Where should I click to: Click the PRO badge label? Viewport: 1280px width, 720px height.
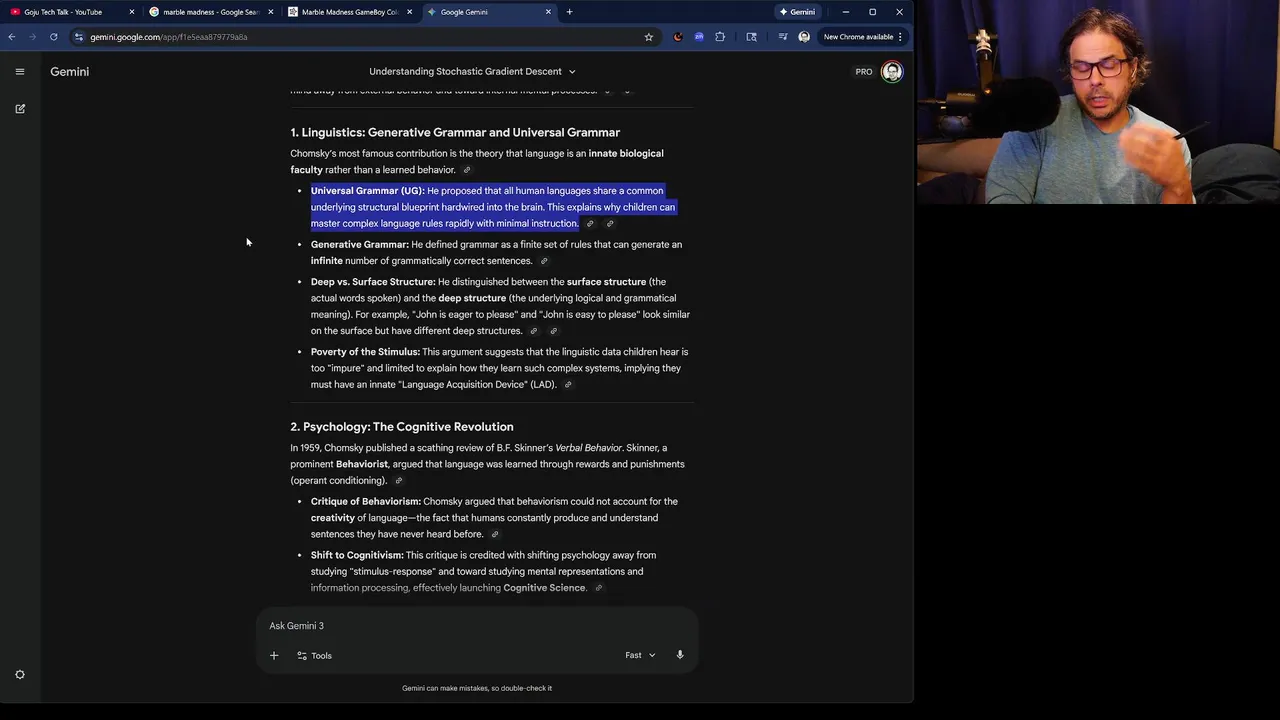864,72
